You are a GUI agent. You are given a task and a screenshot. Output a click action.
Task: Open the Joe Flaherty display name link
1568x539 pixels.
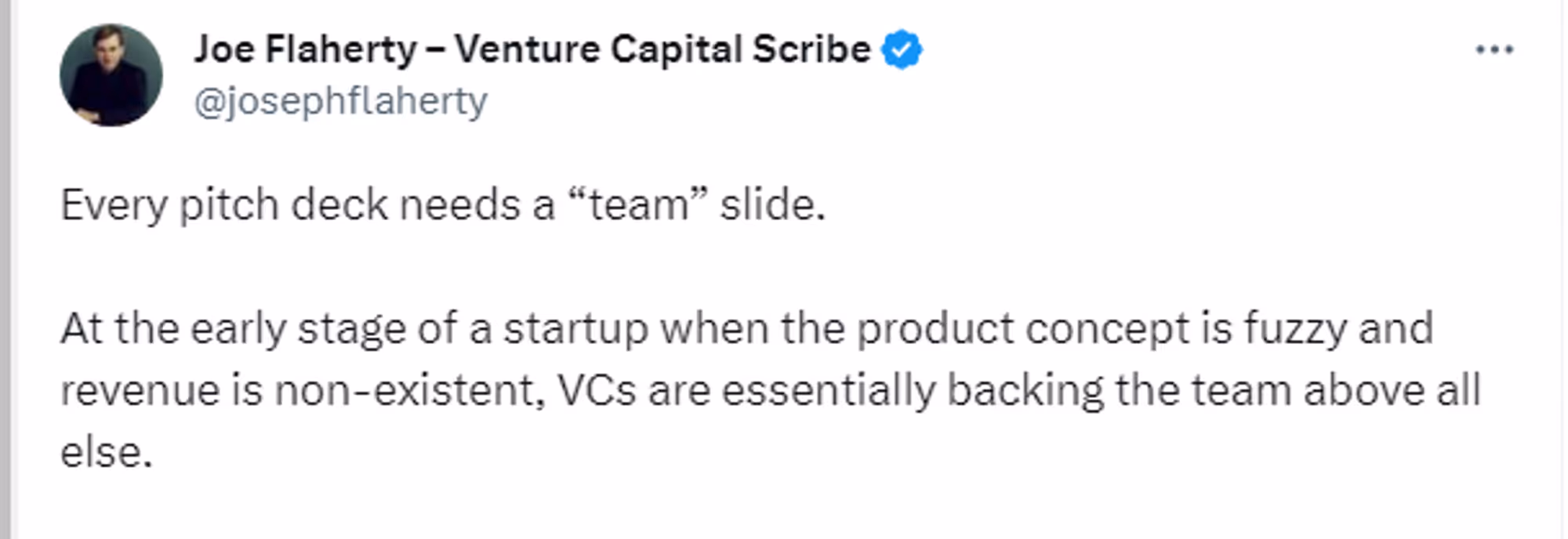coord(532,50)
